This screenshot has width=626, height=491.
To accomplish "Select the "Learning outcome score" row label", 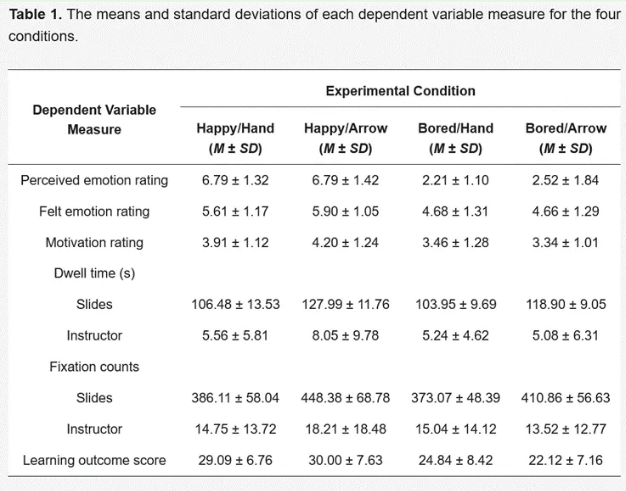I will [x=94, y=461].
